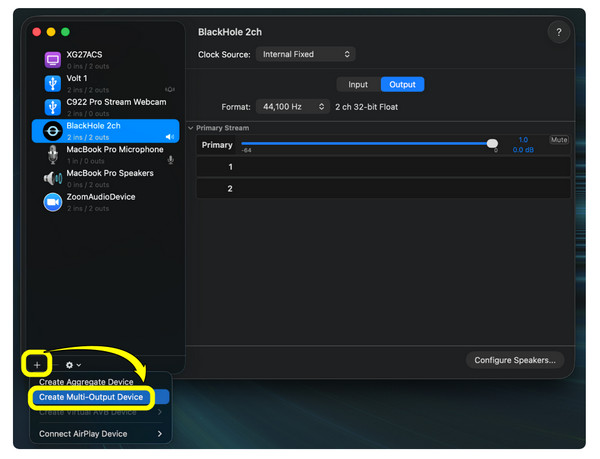
Task: Open the gear actions menu
Action: [73, 365]
